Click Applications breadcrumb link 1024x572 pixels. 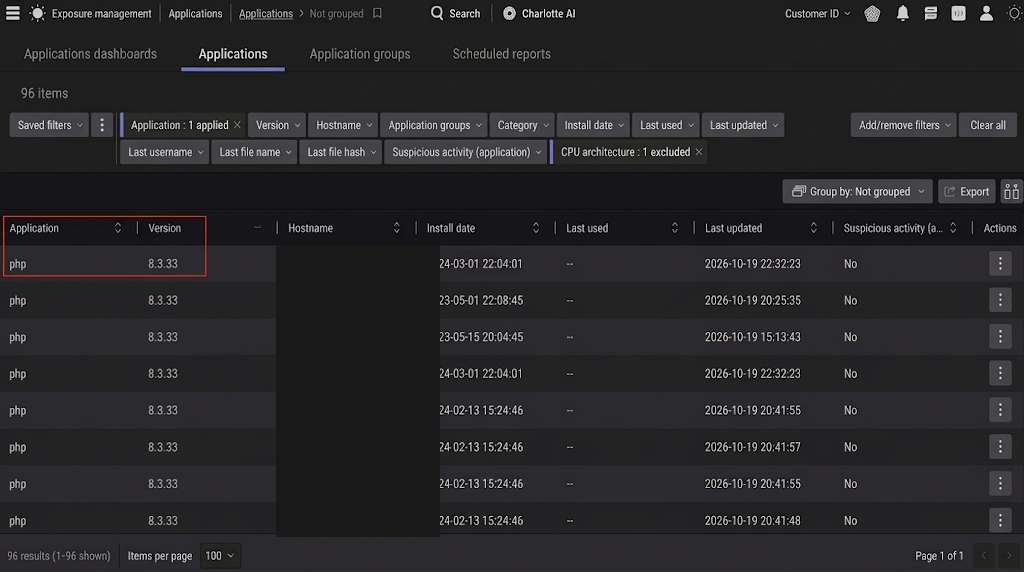pos(266,13)
